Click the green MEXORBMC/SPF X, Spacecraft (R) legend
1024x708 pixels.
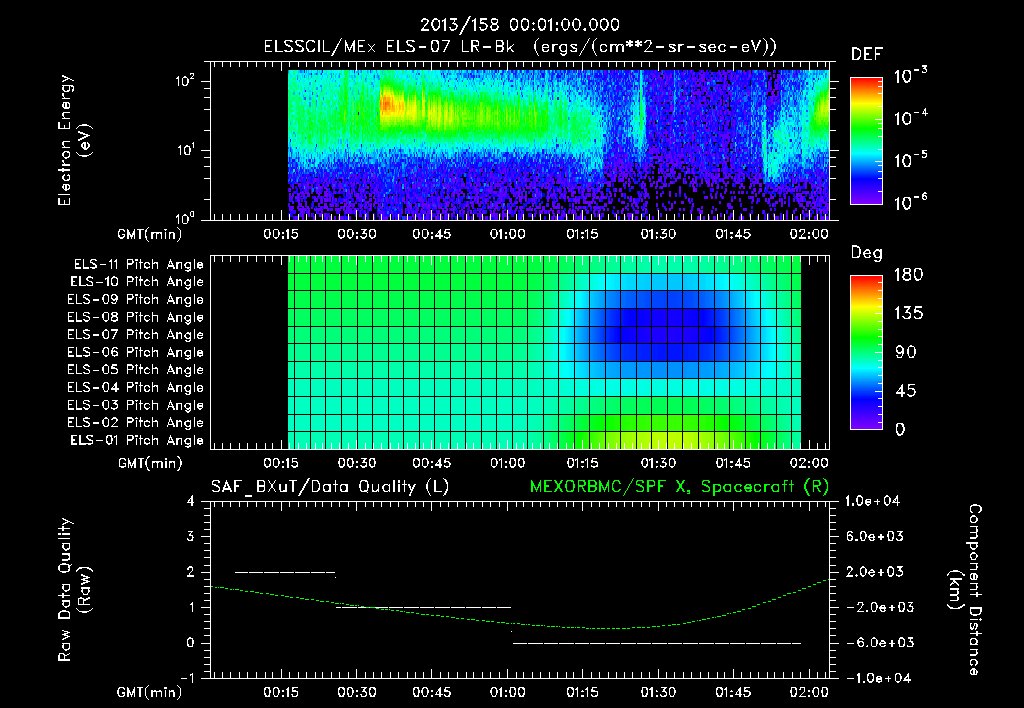click(679, 487)
